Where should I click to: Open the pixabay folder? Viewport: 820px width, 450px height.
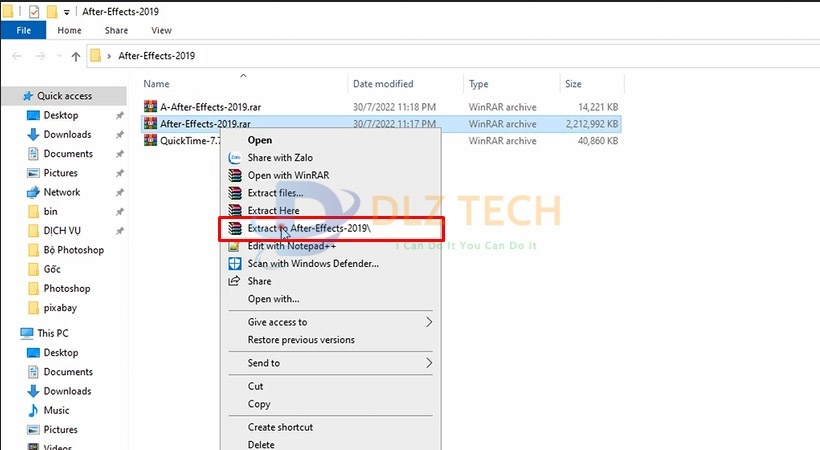60,308
